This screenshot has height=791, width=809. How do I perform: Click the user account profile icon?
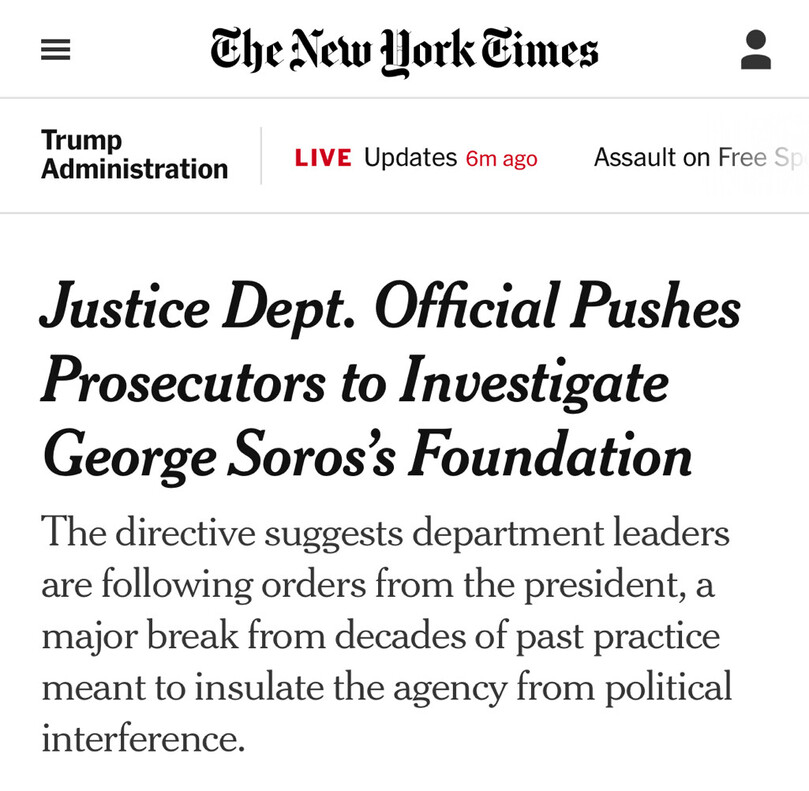(x=756, y=50)
